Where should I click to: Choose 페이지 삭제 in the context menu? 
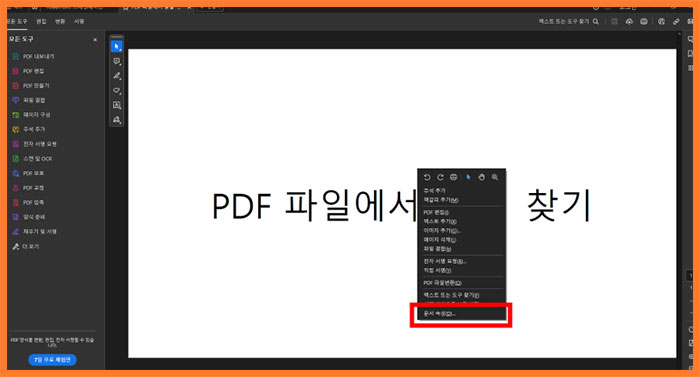[x=440, y=240]
